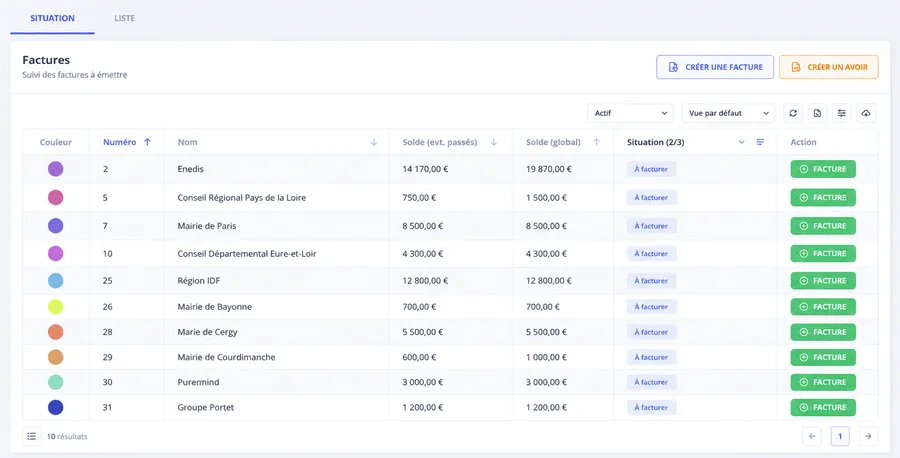The image size is (900, 458).
Task: Sort by Solde (evt. passés) arrow
Action: pos(494,142)
